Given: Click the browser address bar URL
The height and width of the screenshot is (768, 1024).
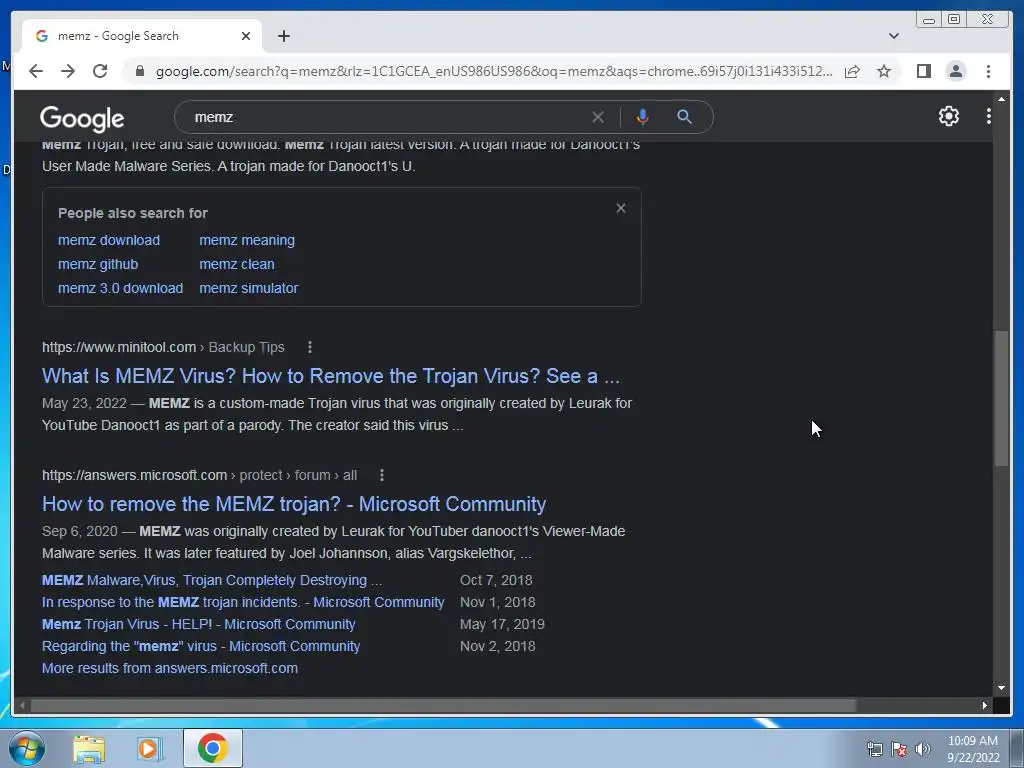Looking at the screenshot, I should [x=494, y=71].
